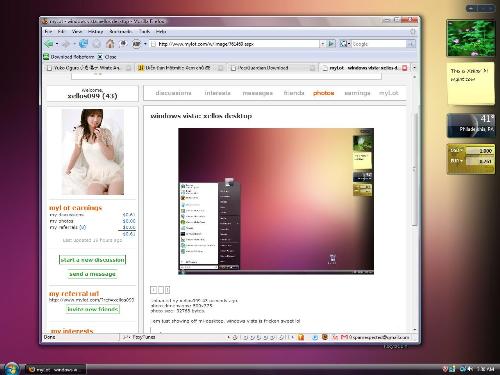The width and height of the screenshot is (500, 375).
Task: Open the messages section link
Action: tap(257, 93)
